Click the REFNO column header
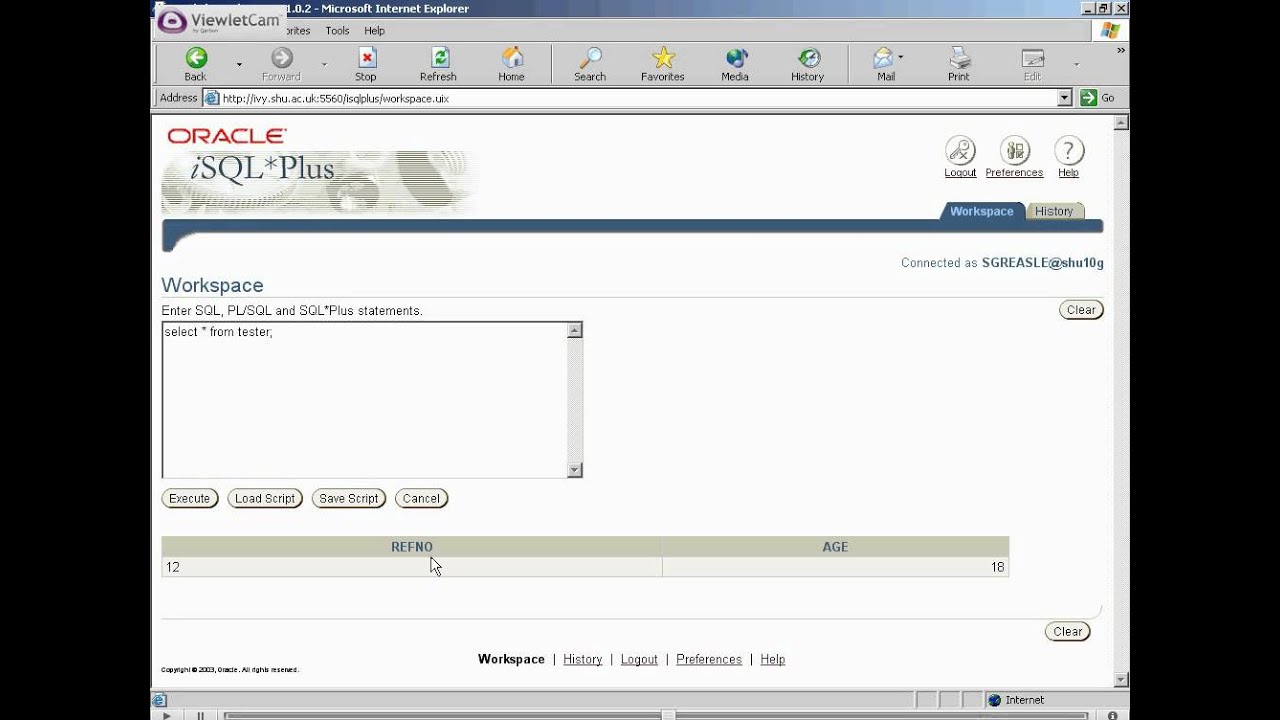This screenshot has height=720, width=1280. 412,547
